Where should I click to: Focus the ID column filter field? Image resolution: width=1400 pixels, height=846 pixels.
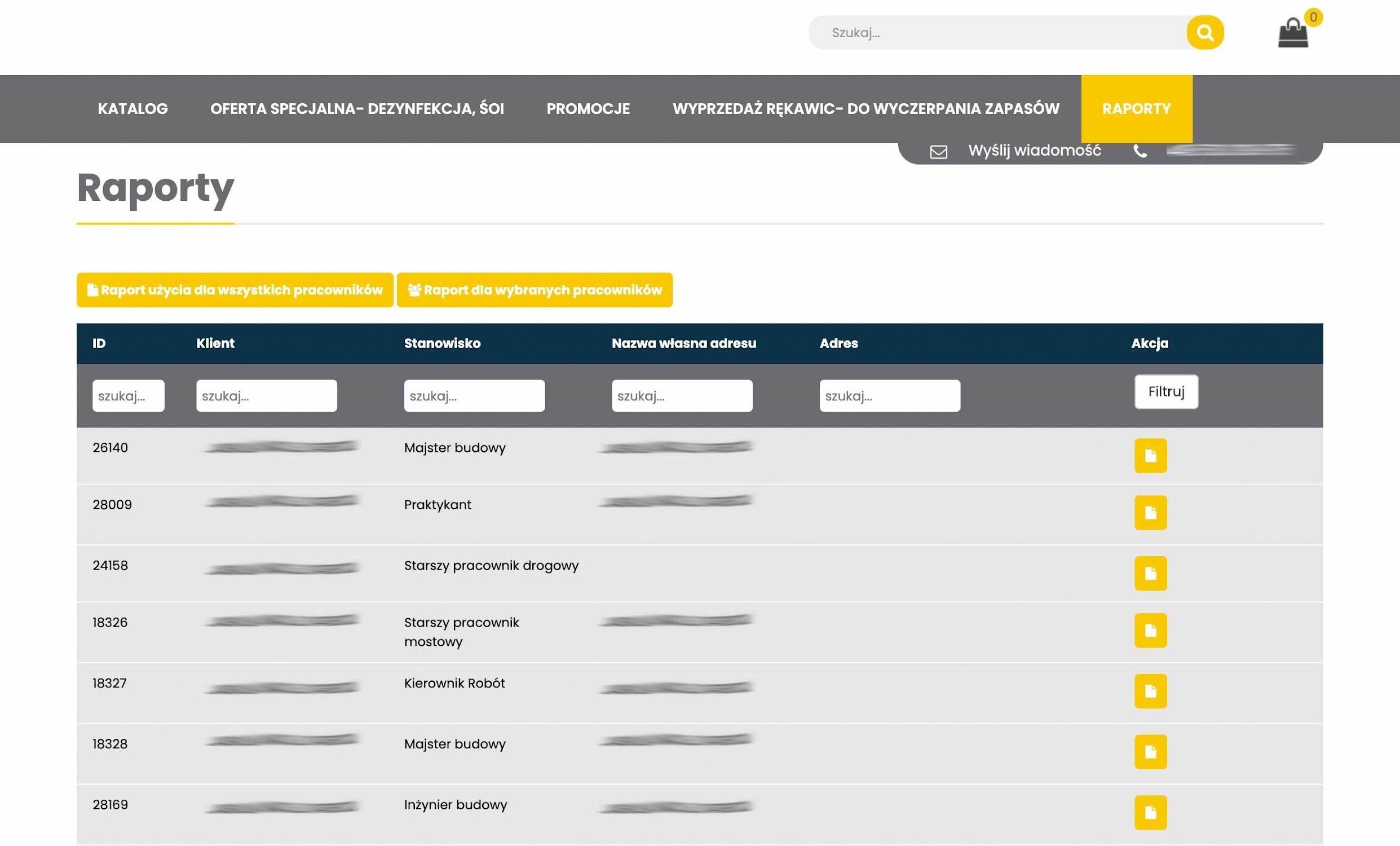(129, 395)
